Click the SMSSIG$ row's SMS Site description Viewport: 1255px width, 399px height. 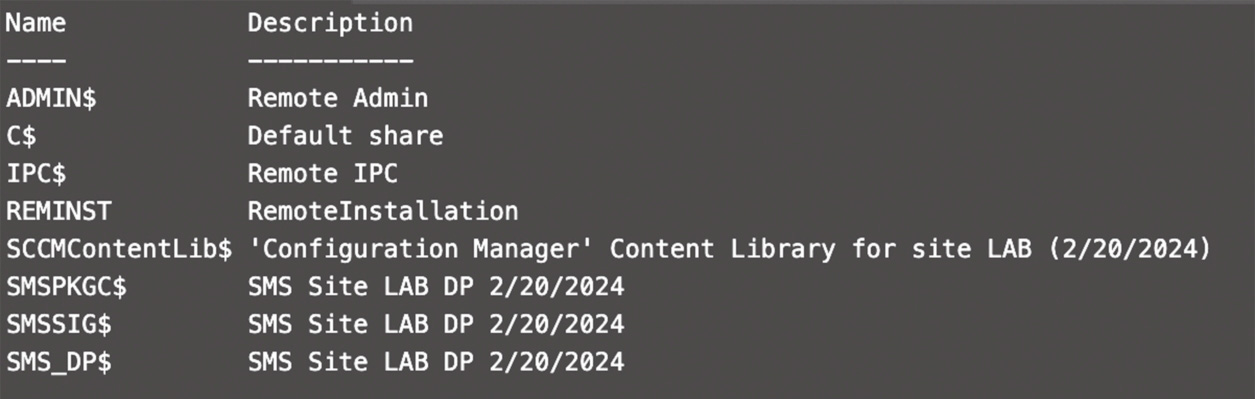click(436, 325)
